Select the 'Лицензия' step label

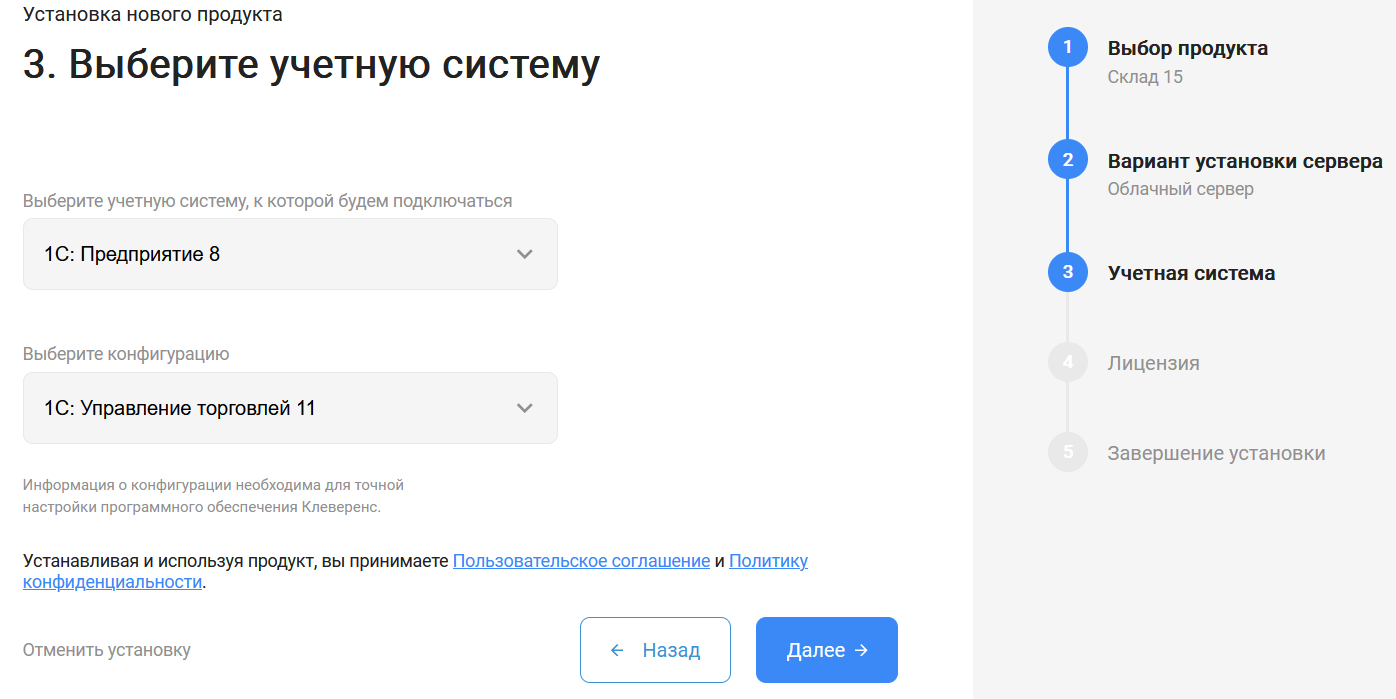point(1153,363)
